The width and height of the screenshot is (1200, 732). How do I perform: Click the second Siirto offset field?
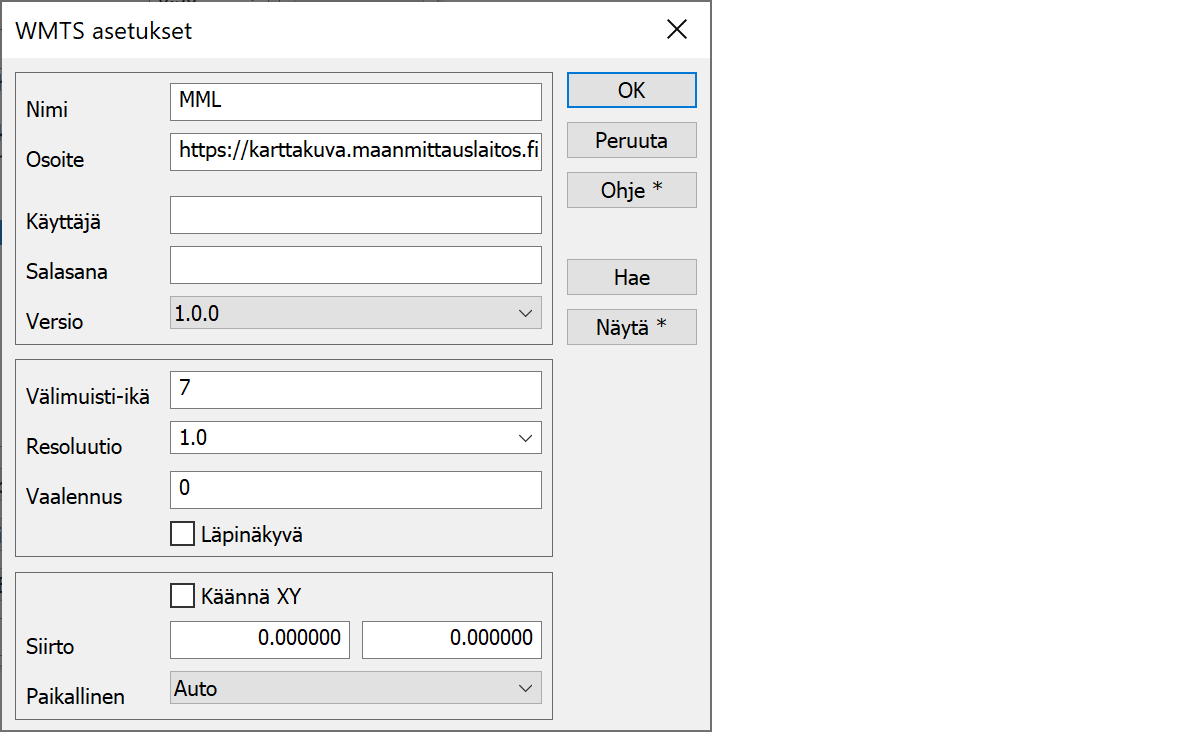[451, 640]
